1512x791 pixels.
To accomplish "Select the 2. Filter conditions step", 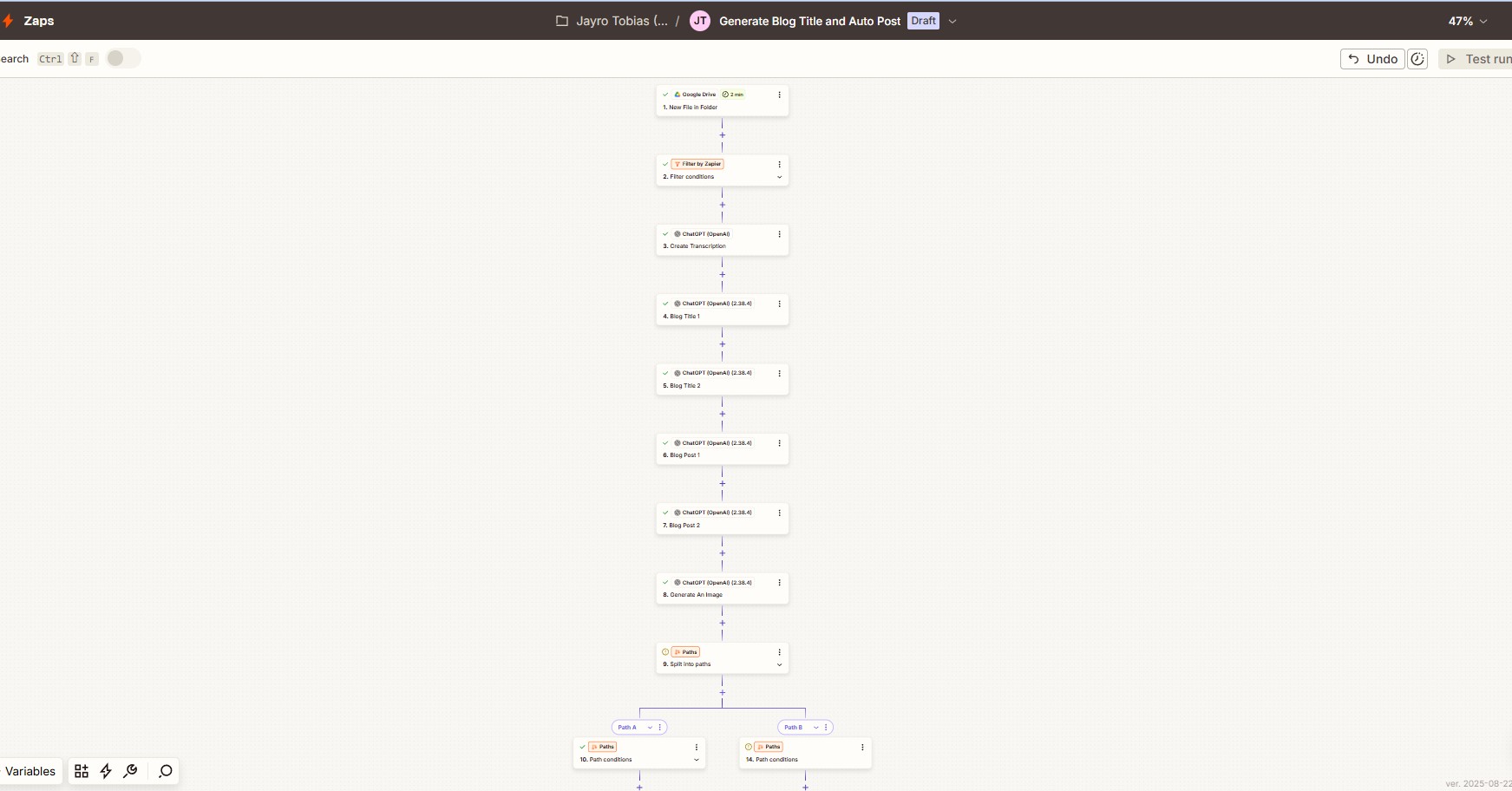I will 722,170.
